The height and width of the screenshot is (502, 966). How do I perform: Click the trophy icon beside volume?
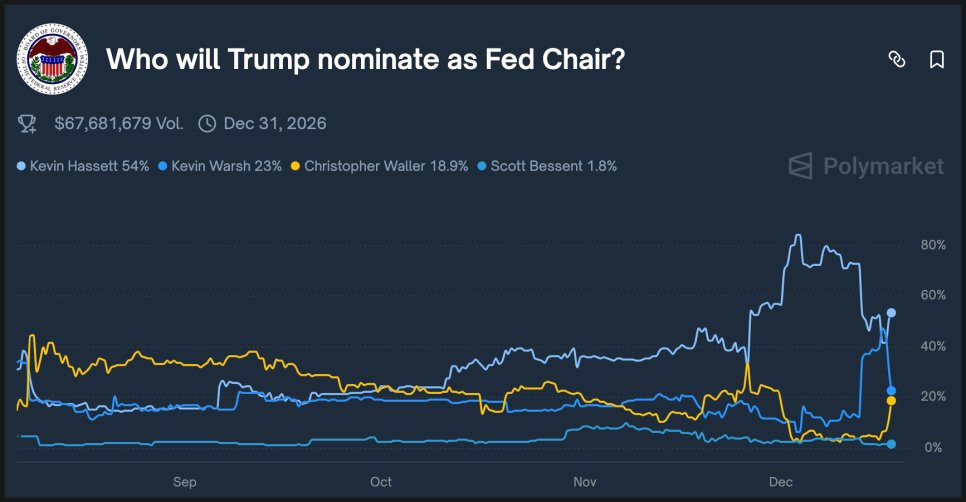tap(28, 124)
